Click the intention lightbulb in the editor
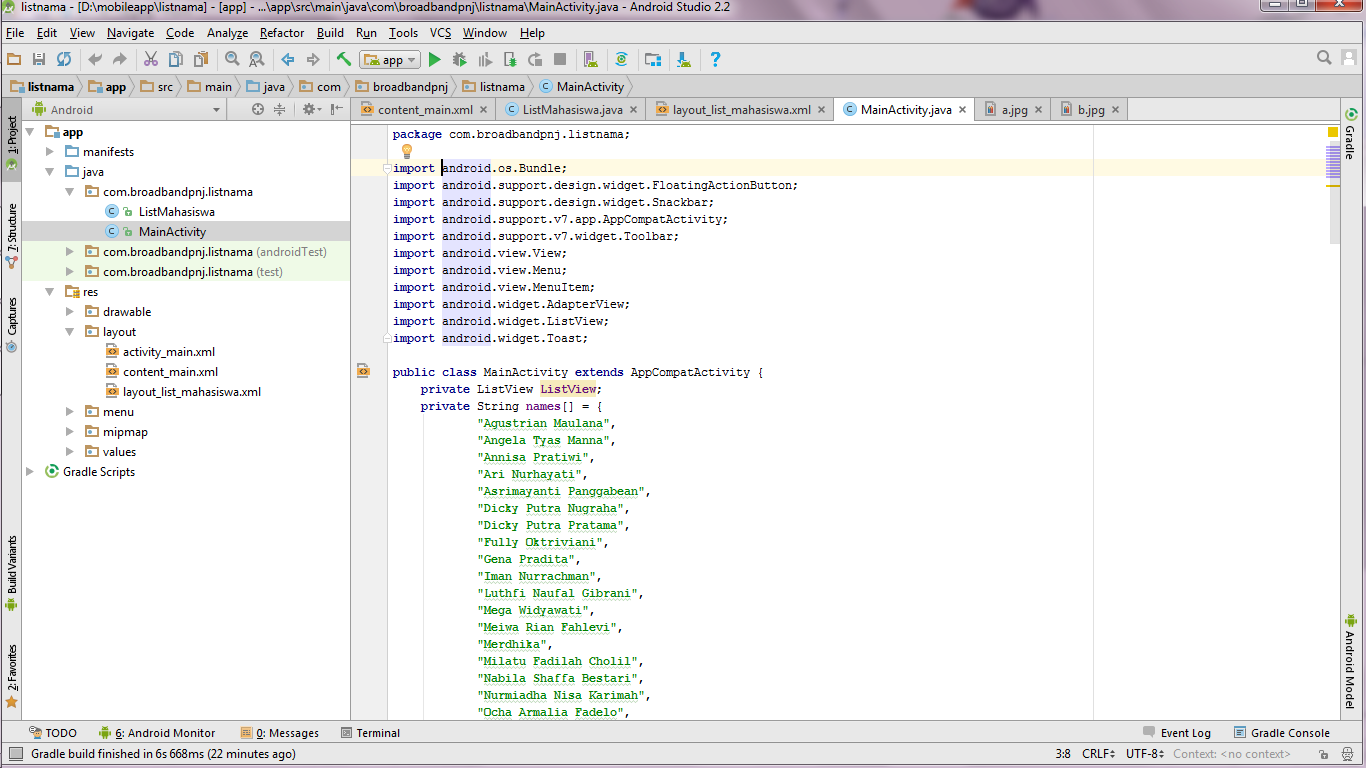Viewport: 1366px width, 768px height. [x=407, y=151]
